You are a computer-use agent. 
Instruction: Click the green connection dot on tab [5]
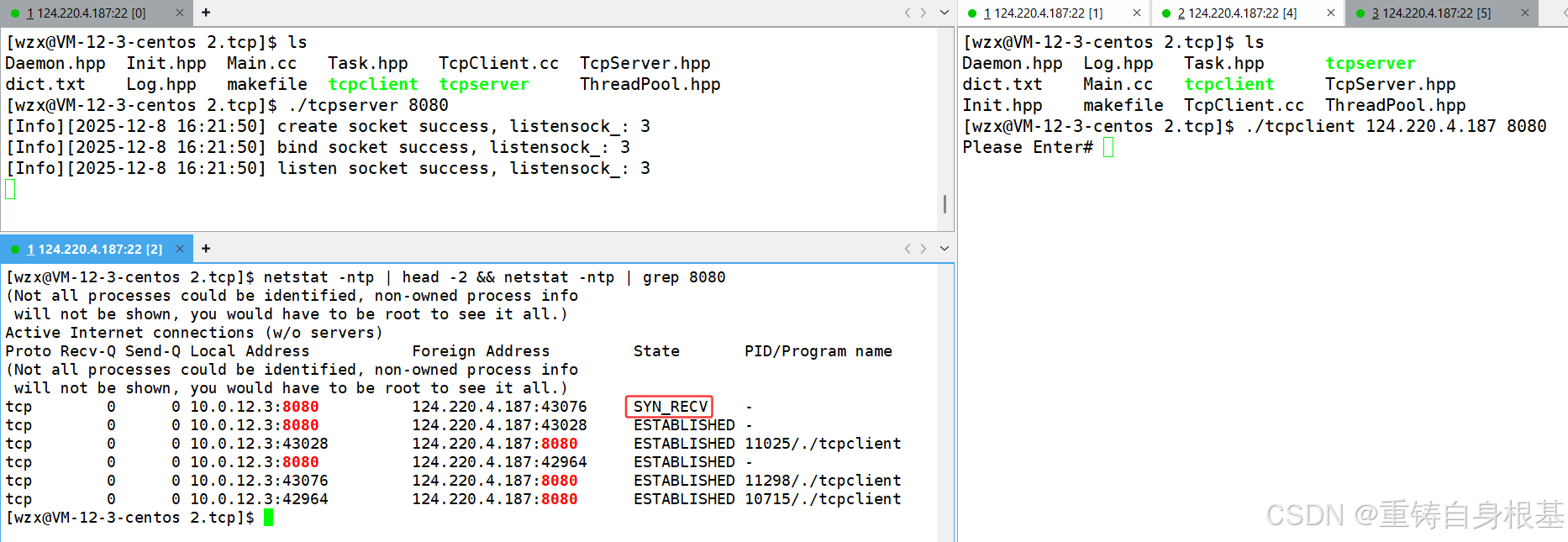tap(1360, 13)
